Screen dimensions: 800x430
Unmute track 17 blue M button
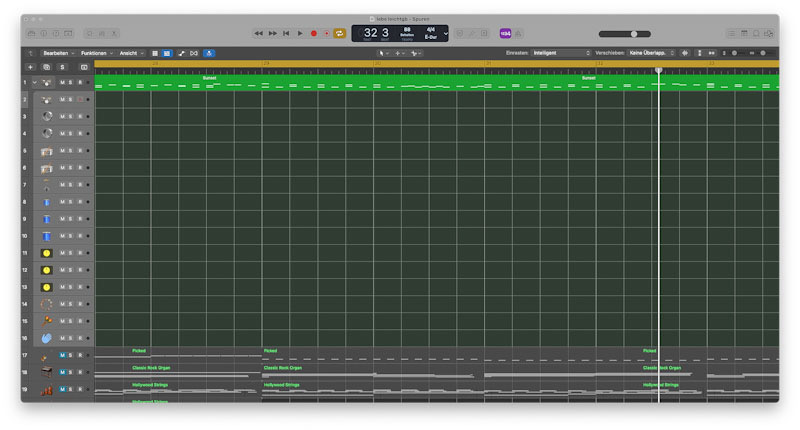pos(62,356)
